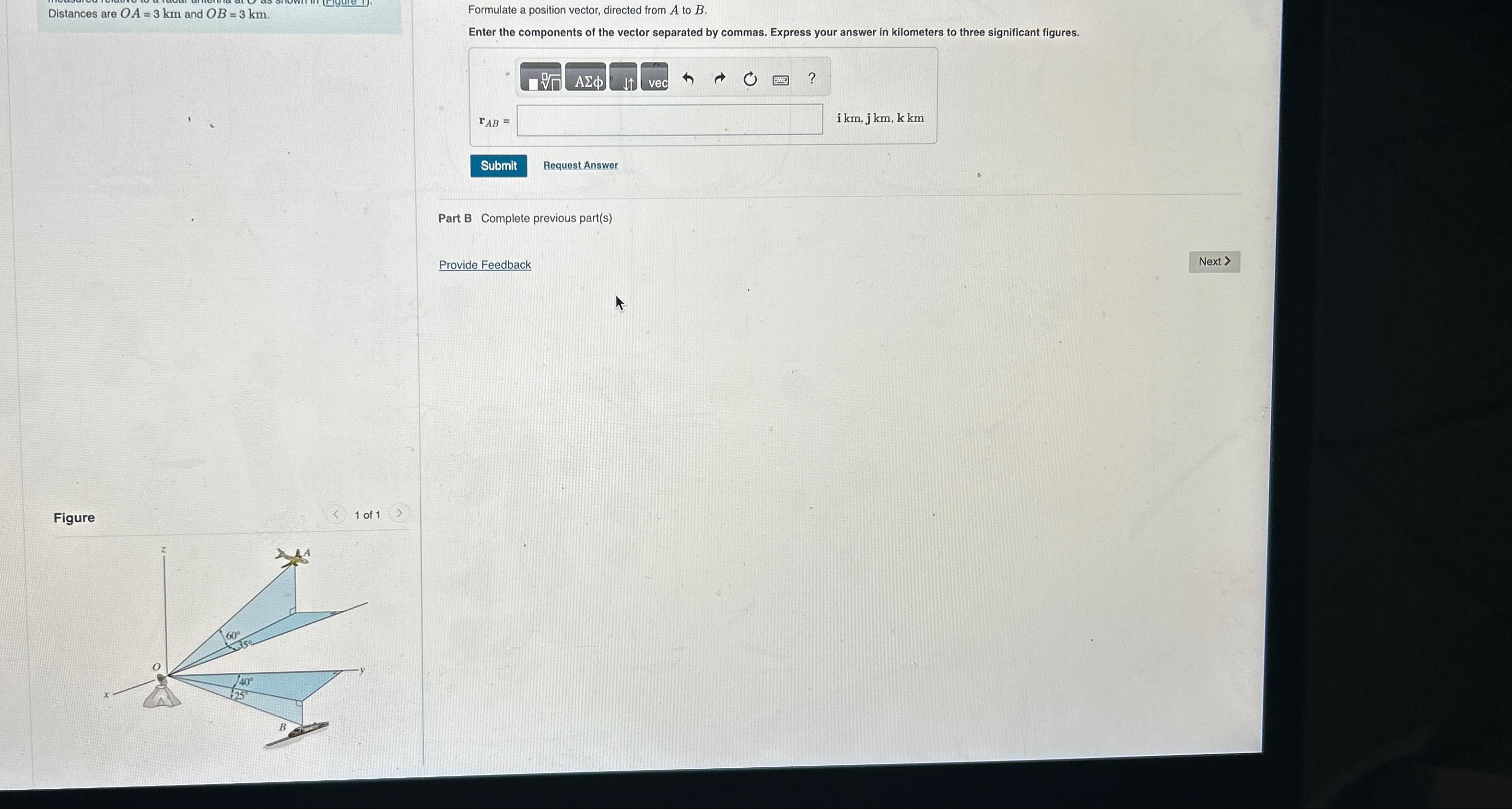Click the Next navigation button
This screenshot has height=809, width=1512.
(1214, 261)
